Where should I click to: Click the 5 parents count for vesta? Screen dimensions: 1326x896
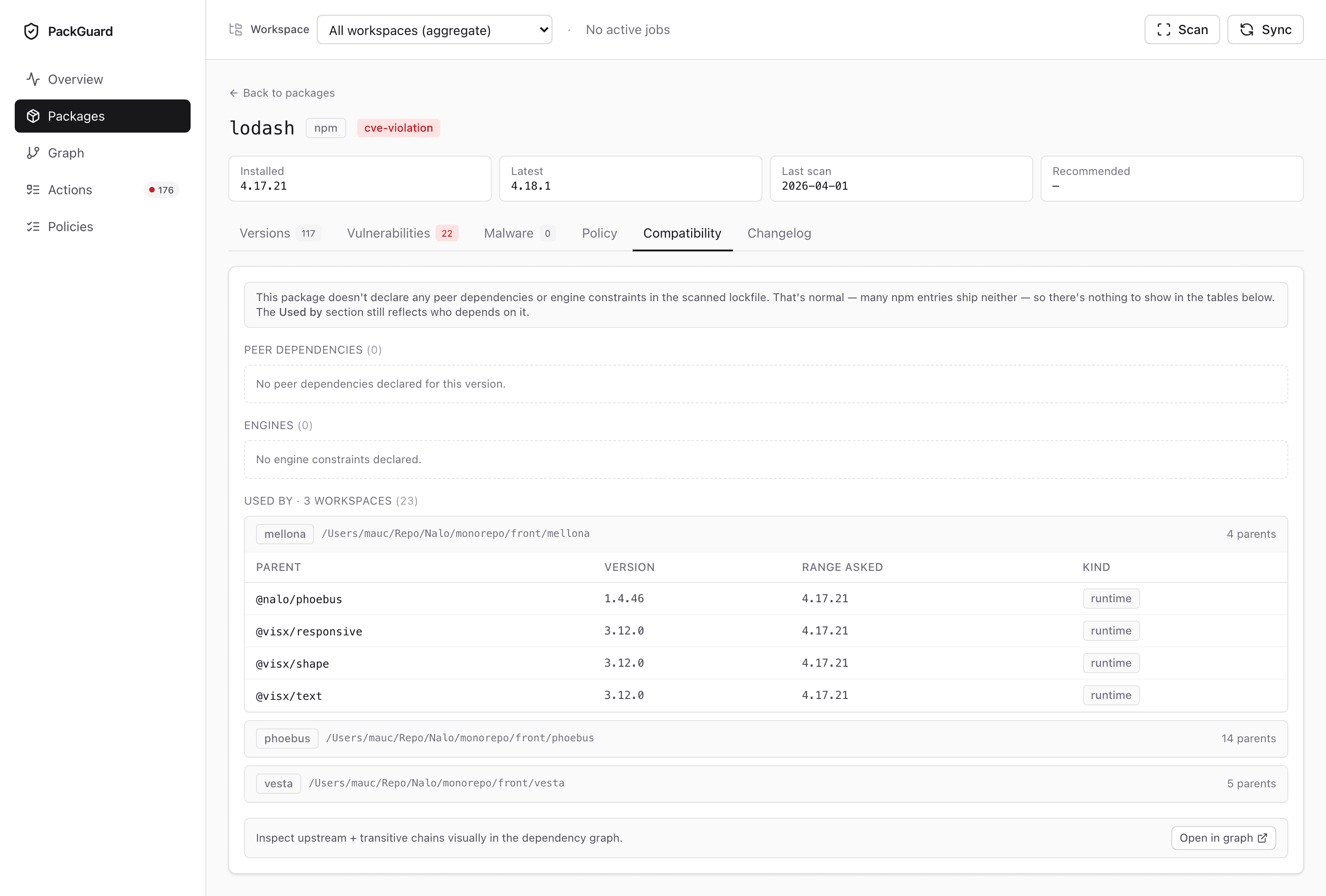1251,784
